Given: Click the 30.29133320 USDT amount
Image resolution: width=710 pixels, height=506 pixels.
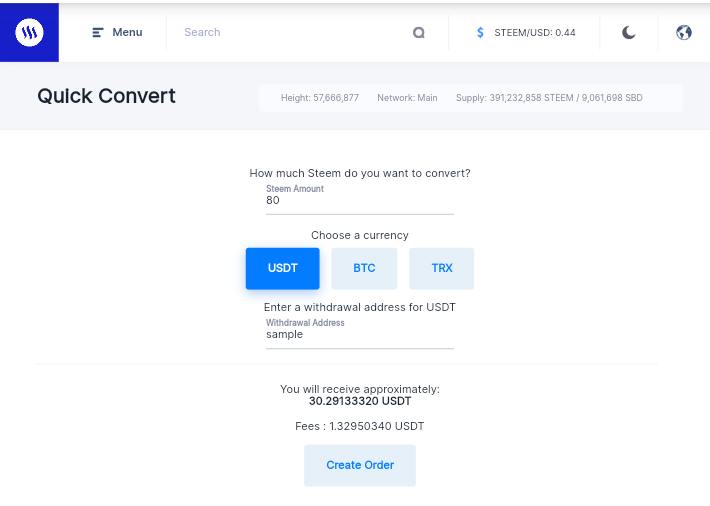Looking at the screenshot, I should tap(360, 401).
